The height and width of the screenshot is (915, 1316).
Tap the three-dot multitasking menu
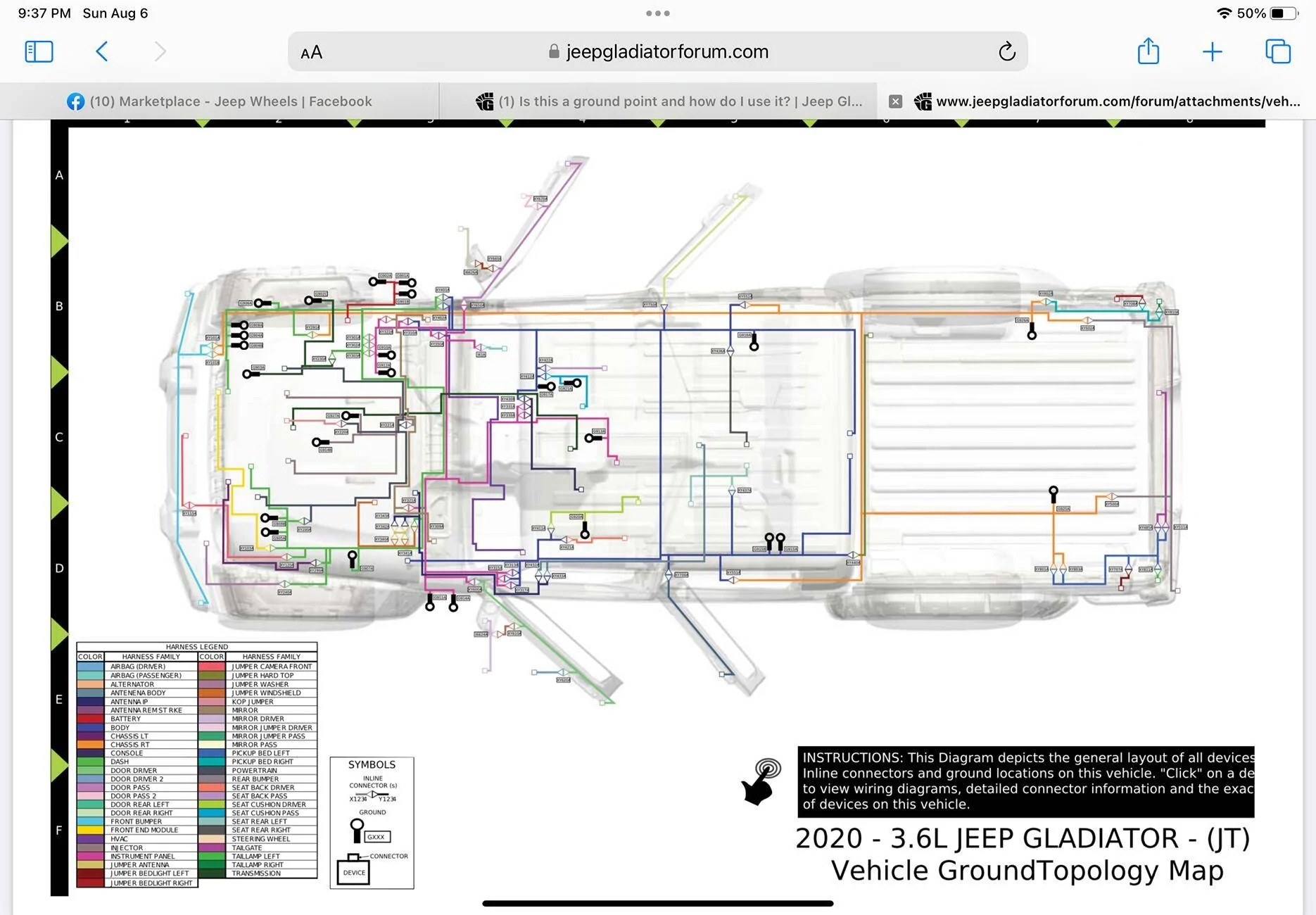coord(658,13)
